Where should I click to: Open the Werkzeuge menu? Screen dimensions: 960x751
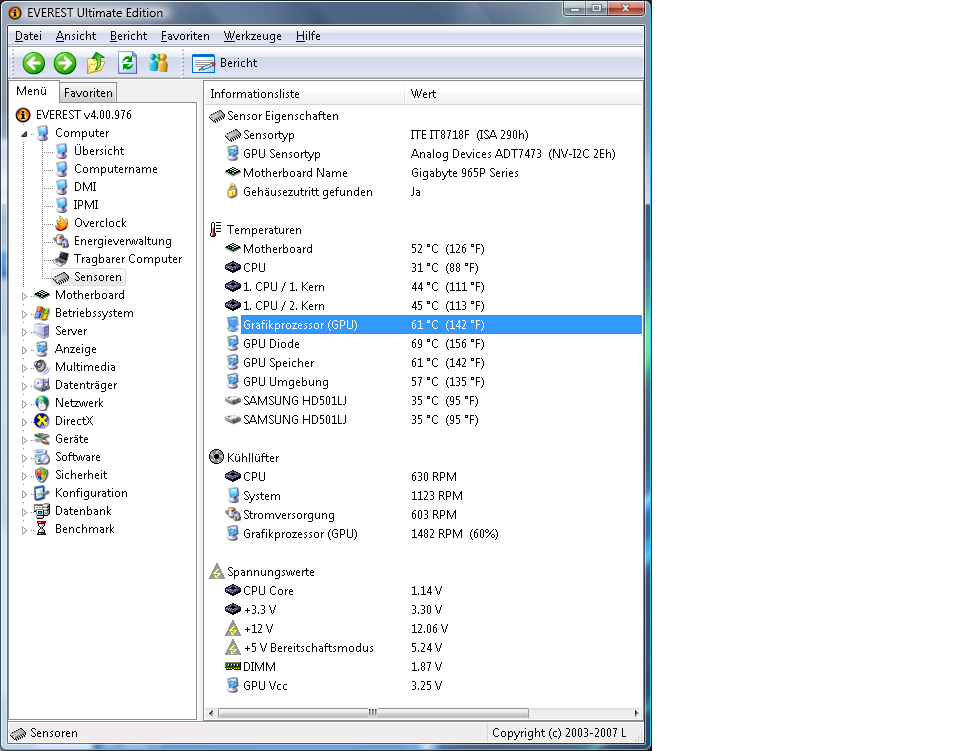click(252, 36)
